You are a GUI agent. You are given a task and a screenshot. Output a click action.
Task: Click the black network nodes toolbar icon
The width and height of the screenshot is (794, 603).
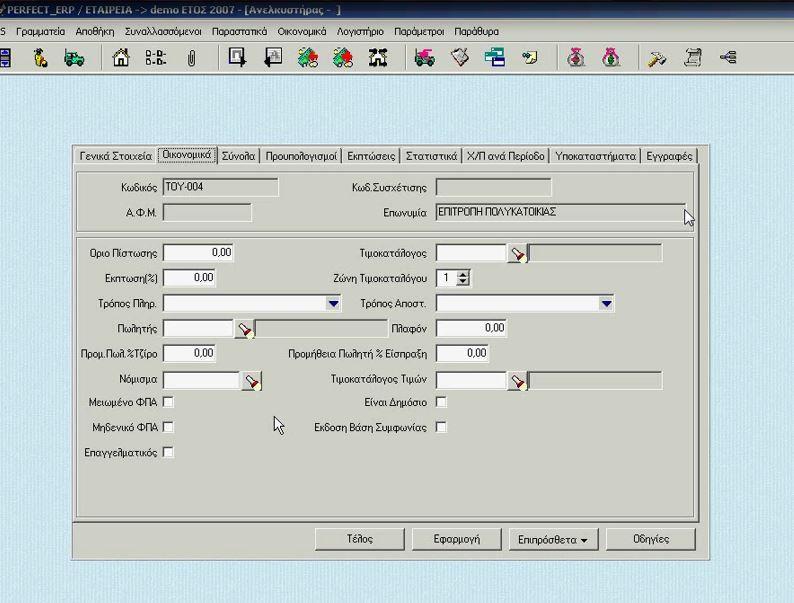(378, 58)
